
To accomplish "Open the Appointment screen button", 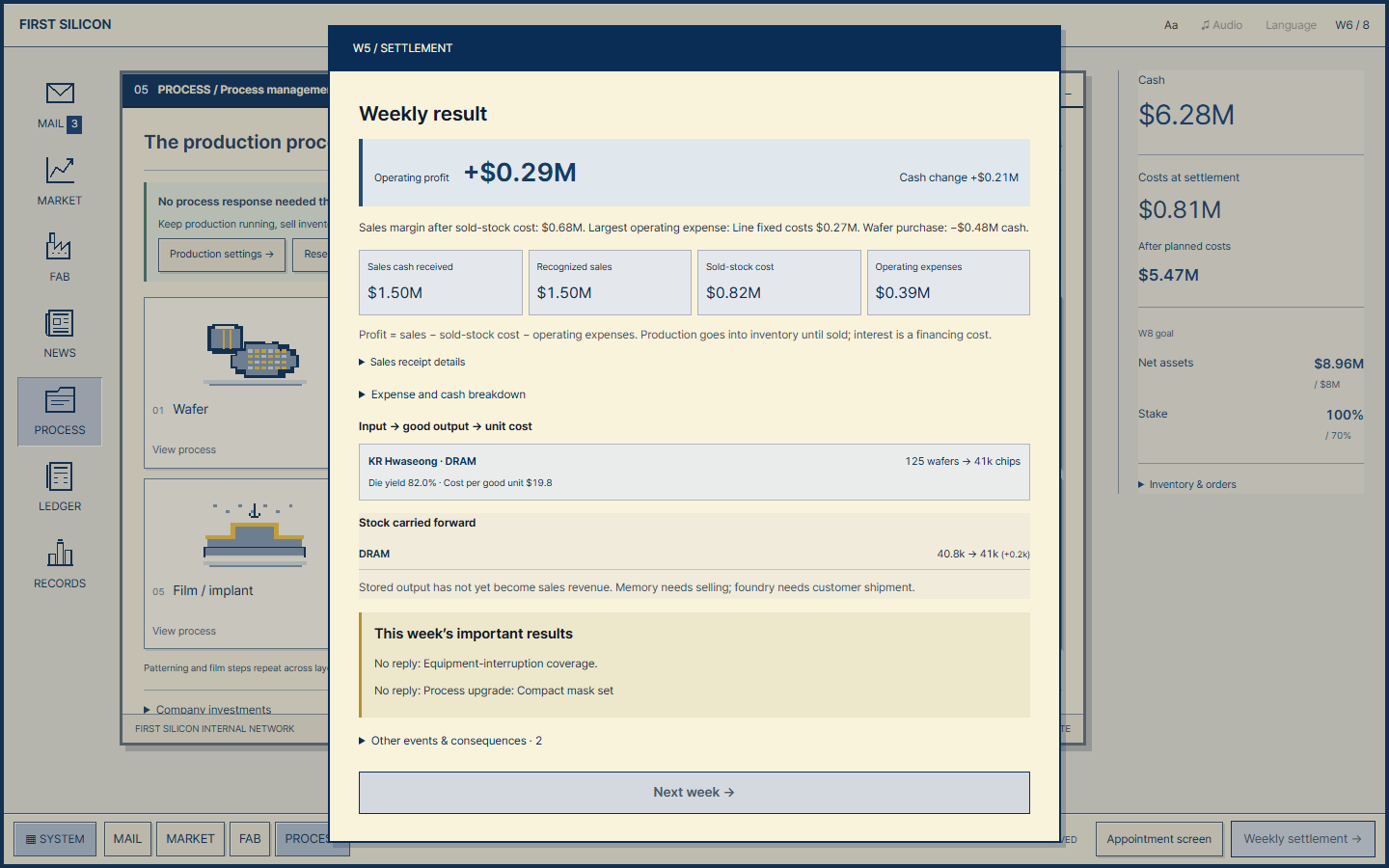I will pos(1158,839).
